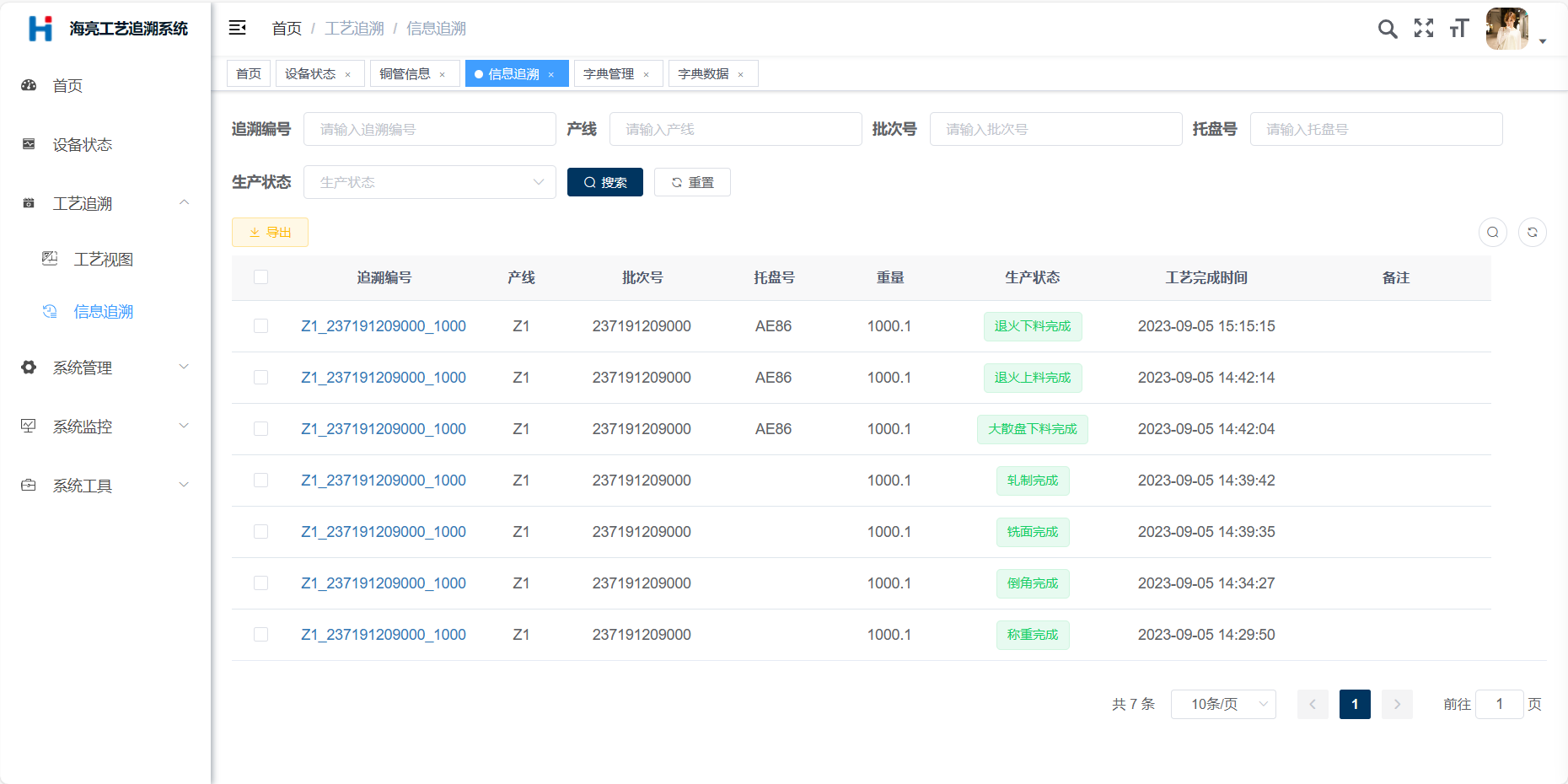Click the 大散盘下料完成 status tag

click(1033, 429)
